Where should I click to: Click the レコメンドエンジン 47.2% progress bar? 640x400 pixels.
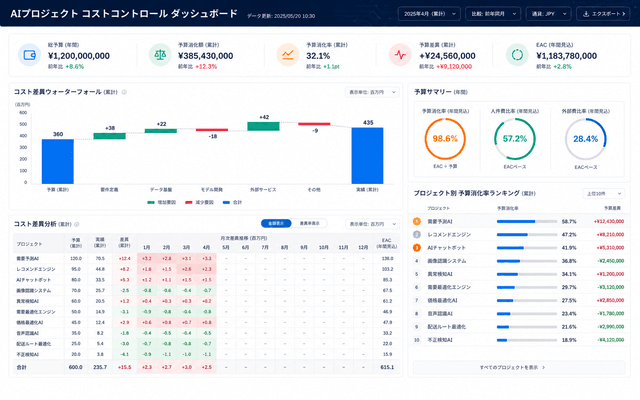[x=527, y=235]
